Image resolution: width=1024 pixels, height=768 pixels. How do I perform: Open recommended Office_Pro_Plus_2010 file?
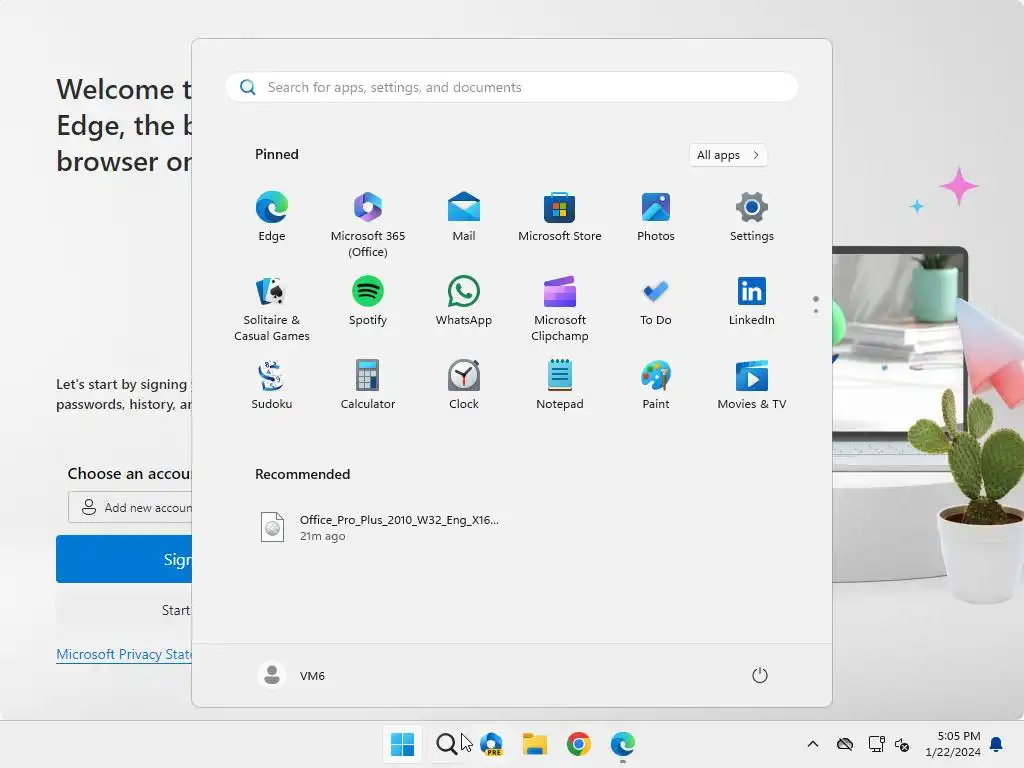coord(380,528)
